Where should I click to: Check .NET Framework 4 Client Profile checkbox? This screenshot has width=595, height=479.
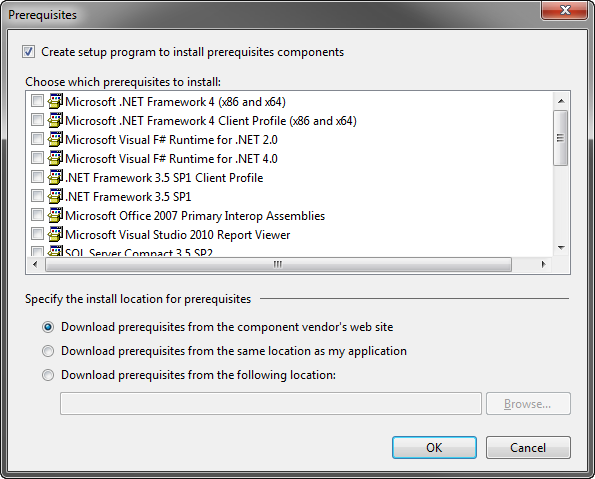coord(37,120)
